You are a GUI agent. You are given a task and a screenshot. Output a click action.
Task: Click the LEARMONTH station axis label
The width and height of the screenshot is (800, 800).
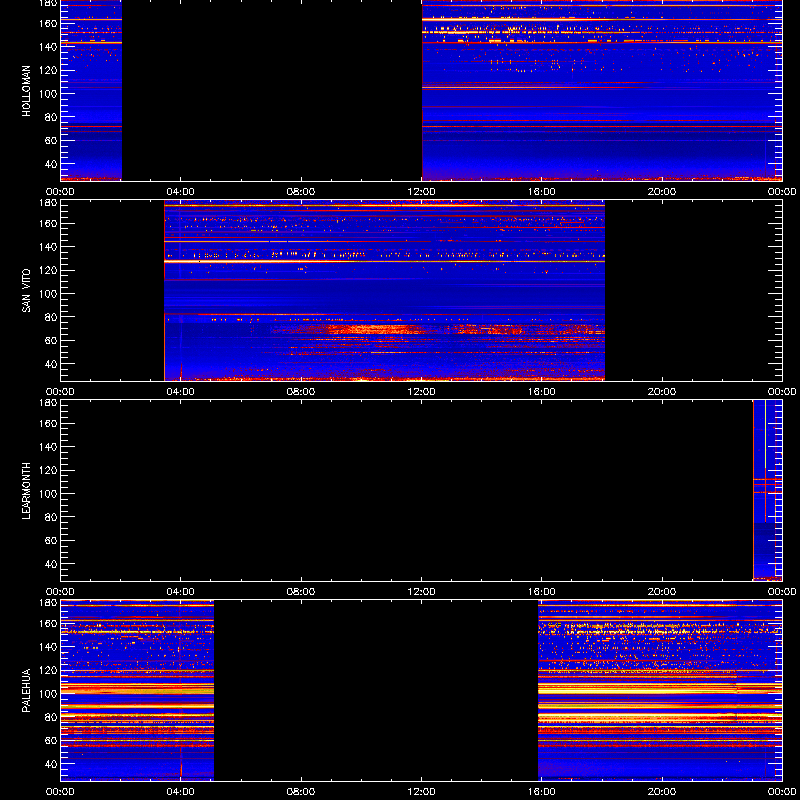point(26,491)
